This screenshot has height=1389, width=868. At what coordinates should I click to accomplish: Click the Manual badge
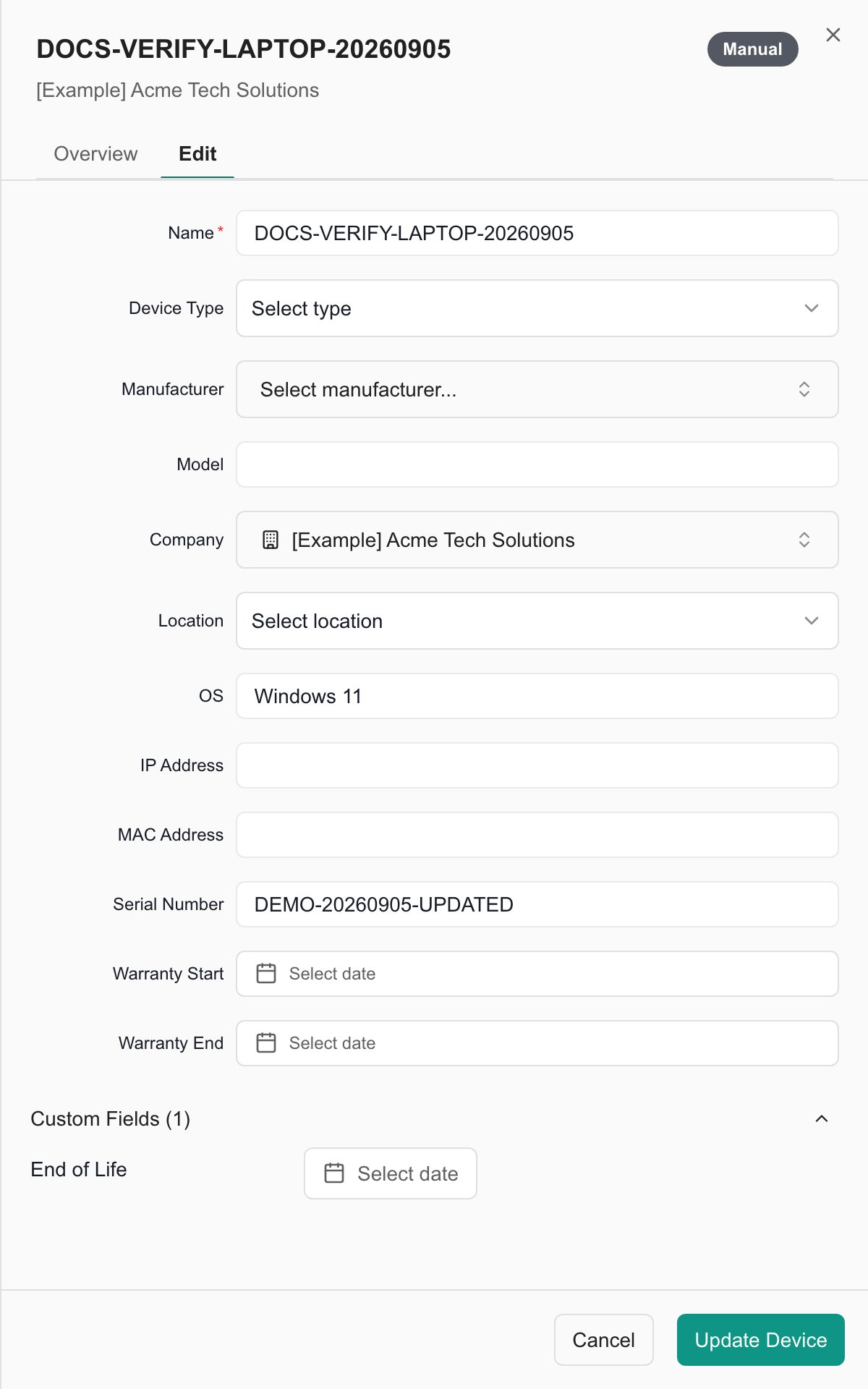(x=753, y=49)
